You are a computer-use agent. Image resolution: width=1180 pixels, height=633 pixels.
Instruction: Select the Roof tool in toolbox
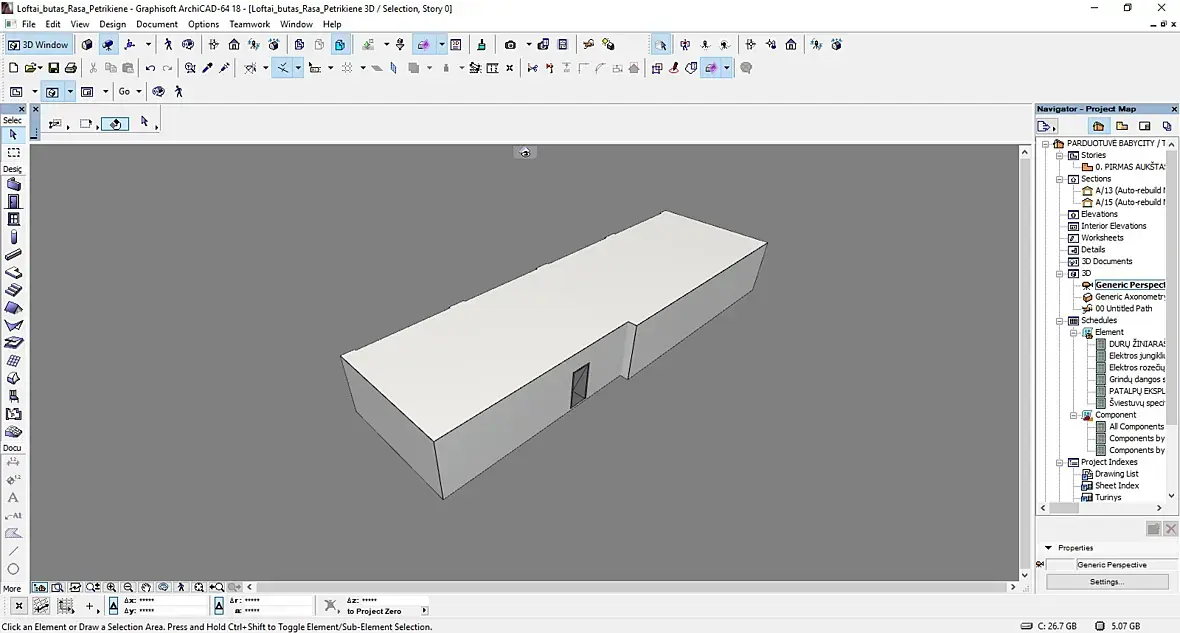(14, 308)
